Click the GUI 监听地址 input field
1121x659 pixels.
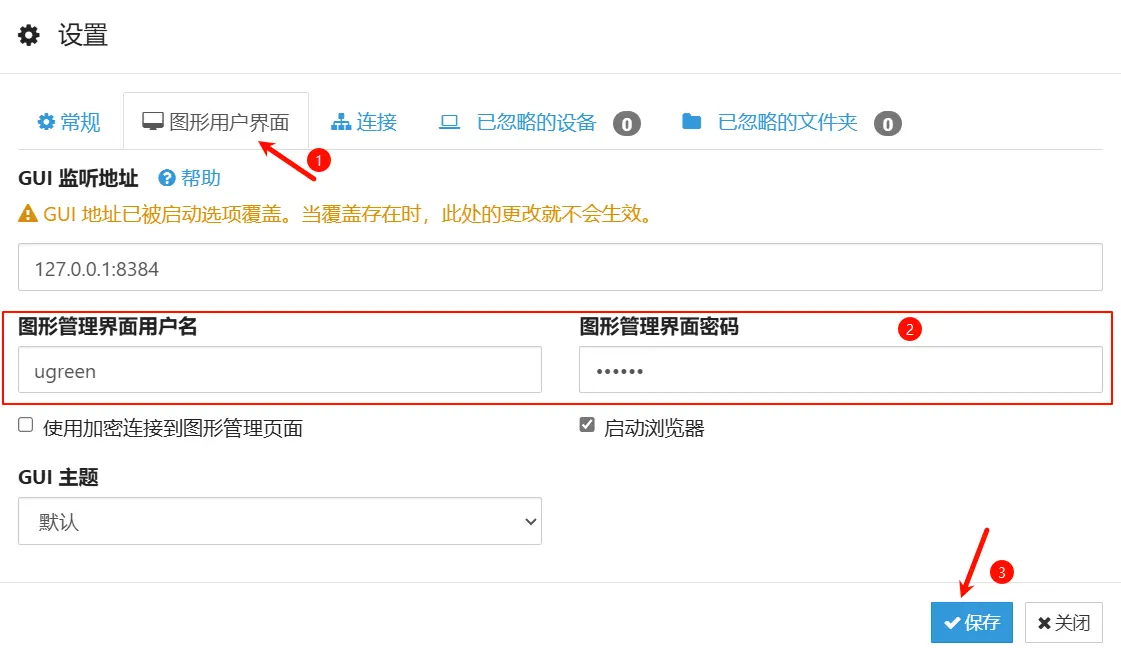[560, 268]
